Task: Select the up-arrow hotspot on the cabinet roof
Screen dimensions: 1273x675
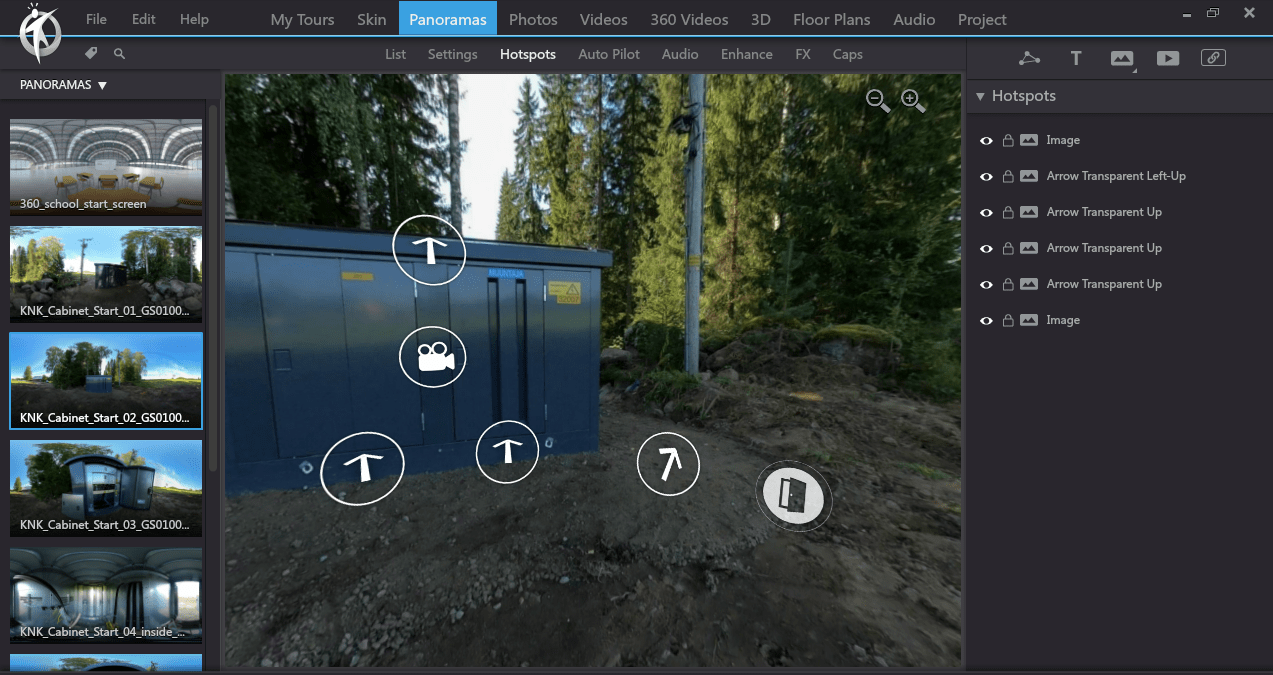Action: pyautogui.click(x=429, y=250)
